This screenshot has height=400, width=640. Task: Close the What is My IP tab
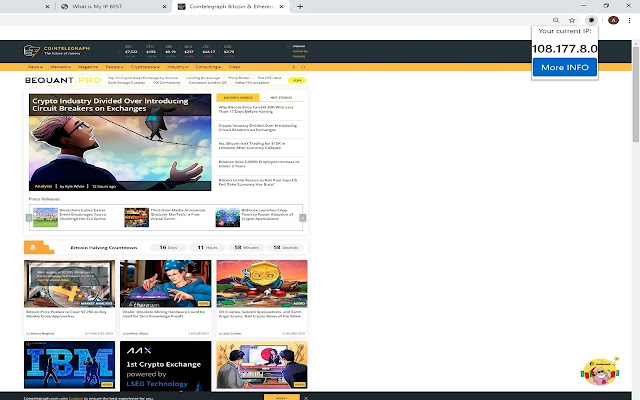point(164,7)
